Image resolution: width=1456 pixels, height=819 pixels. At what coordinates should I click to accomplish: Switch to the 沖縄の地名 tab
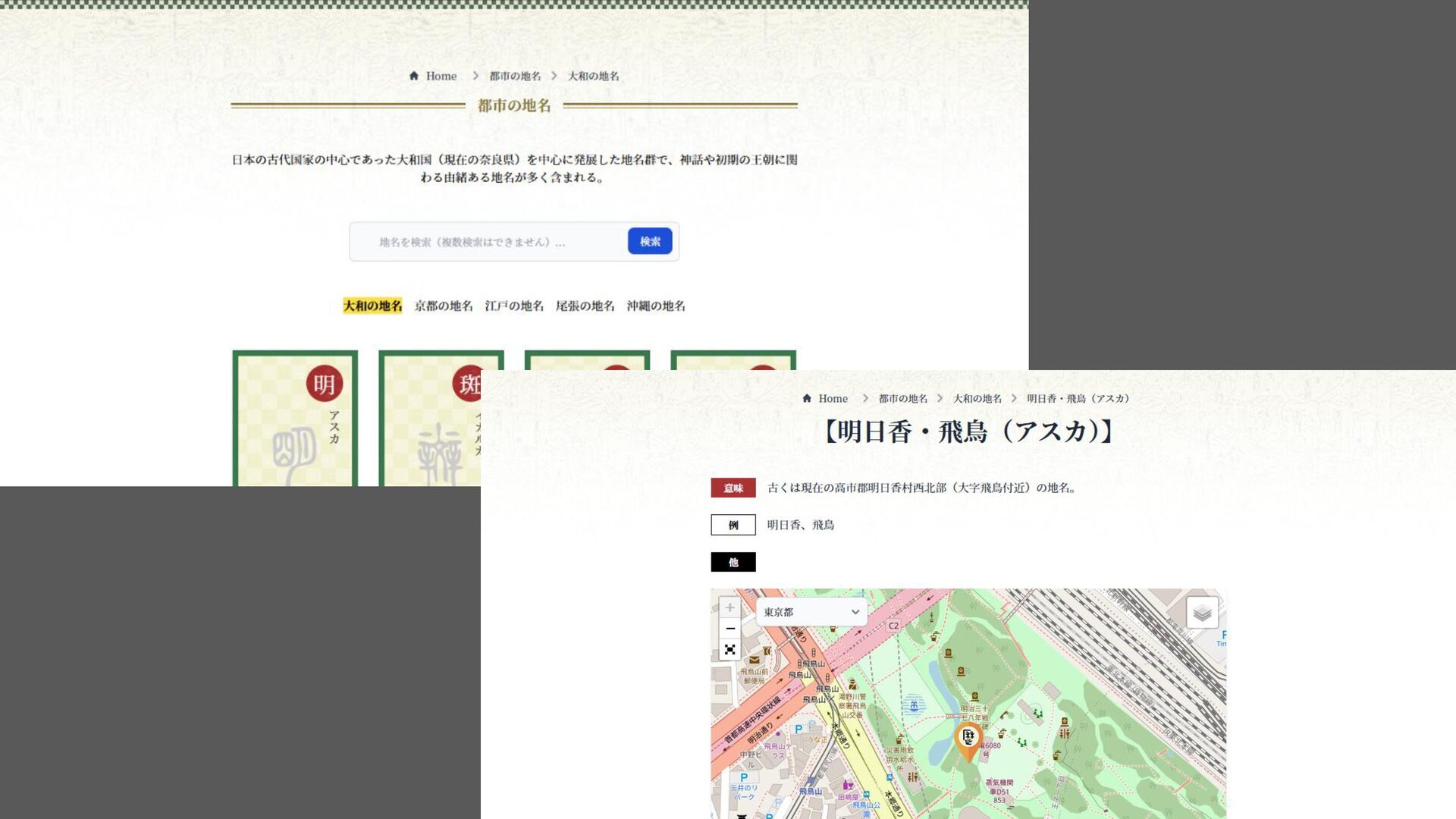(x=656, y=306)
